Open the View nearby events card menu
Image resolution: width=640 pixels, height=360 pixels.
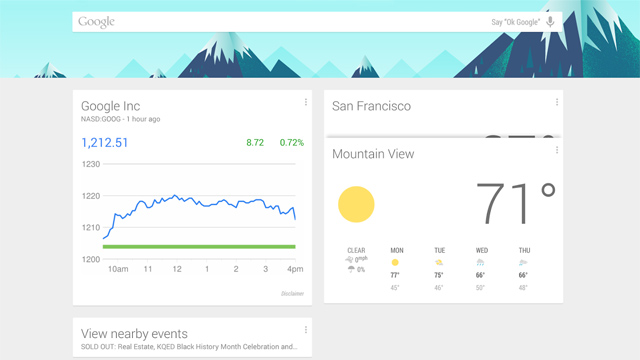pyautogui.click(x=306, y=330)
